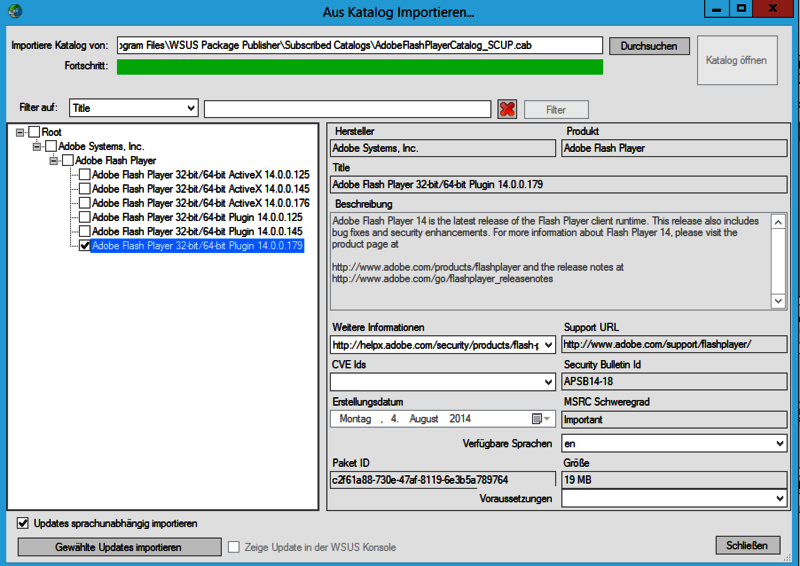Select ActiveX 14.0.0.176 tree row

click(201, 203)
